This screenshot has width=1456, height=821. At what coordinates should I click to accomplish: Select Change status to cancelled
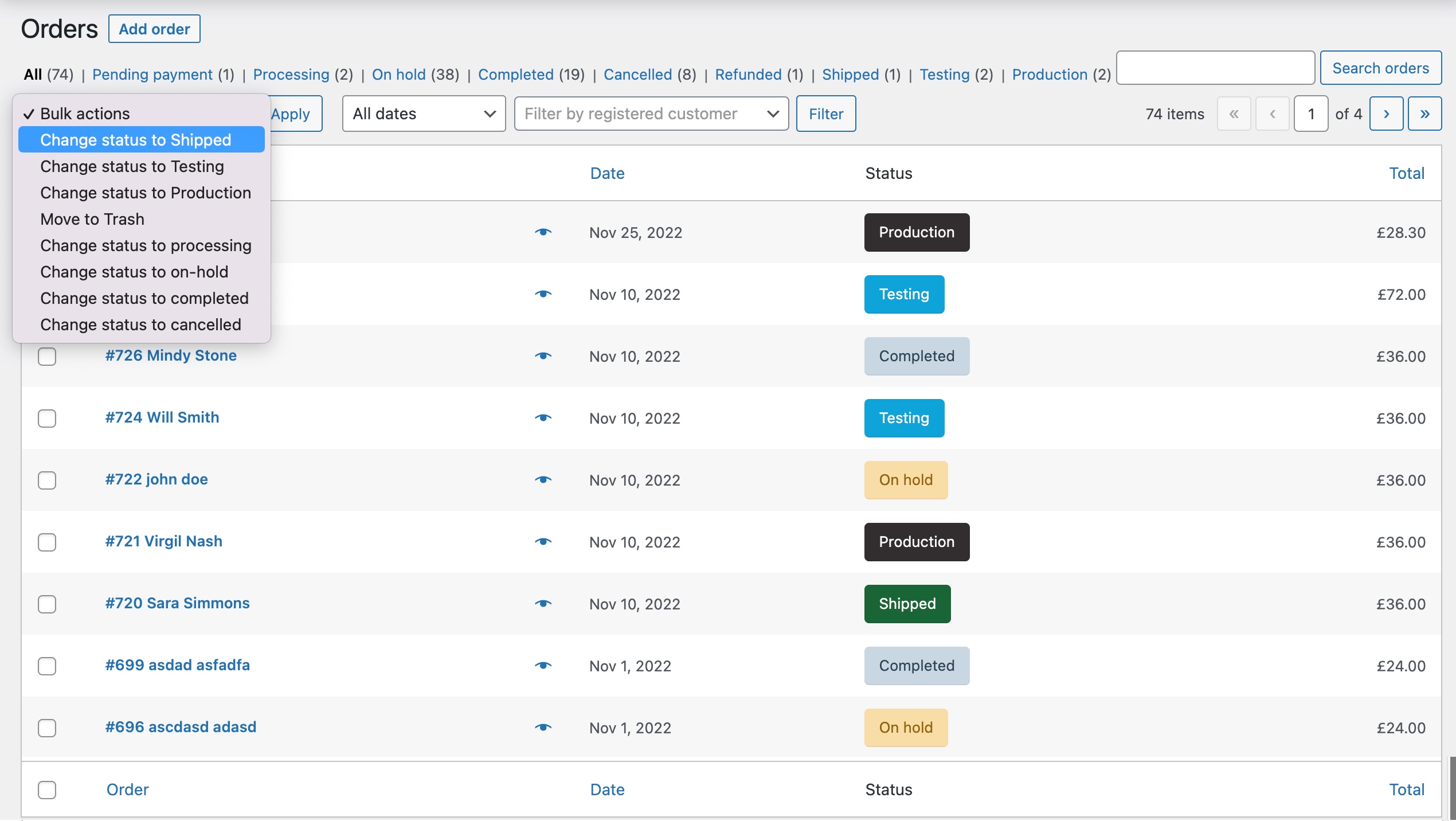coord(140,323)
